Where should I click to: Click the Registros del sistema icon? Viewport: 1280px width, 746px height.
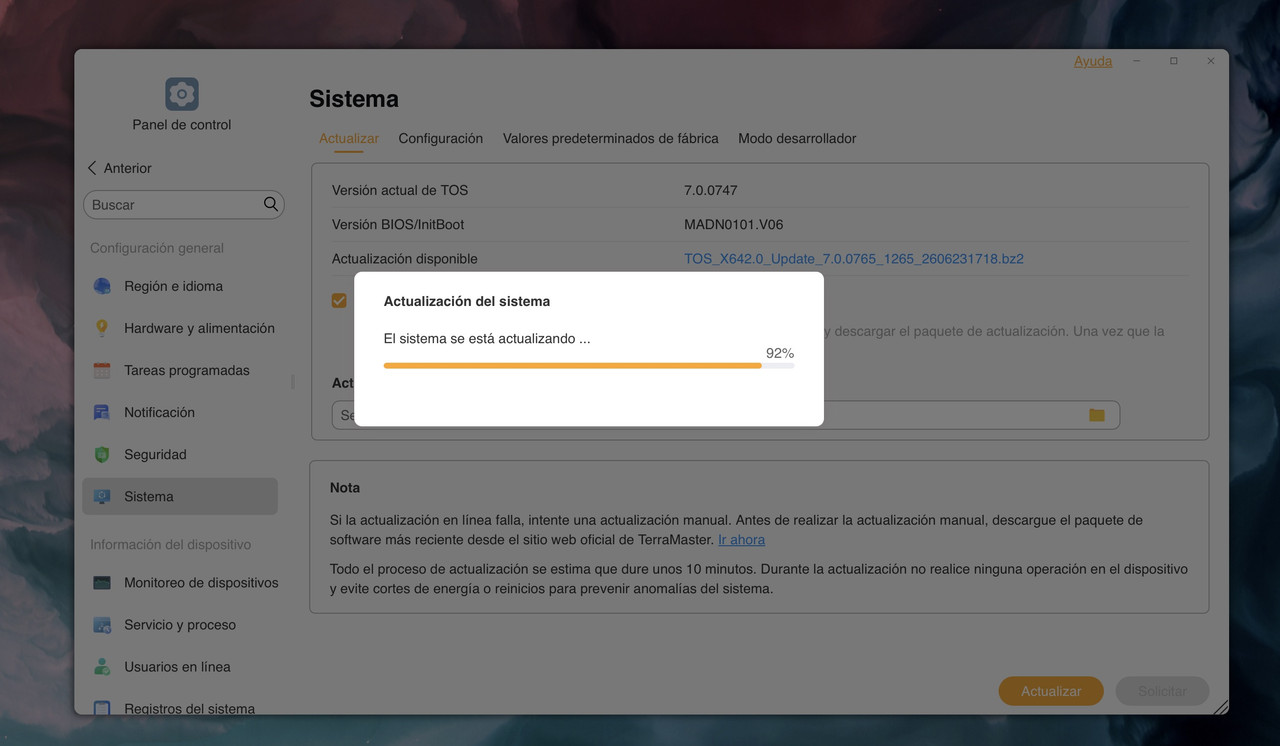[102, 708]
